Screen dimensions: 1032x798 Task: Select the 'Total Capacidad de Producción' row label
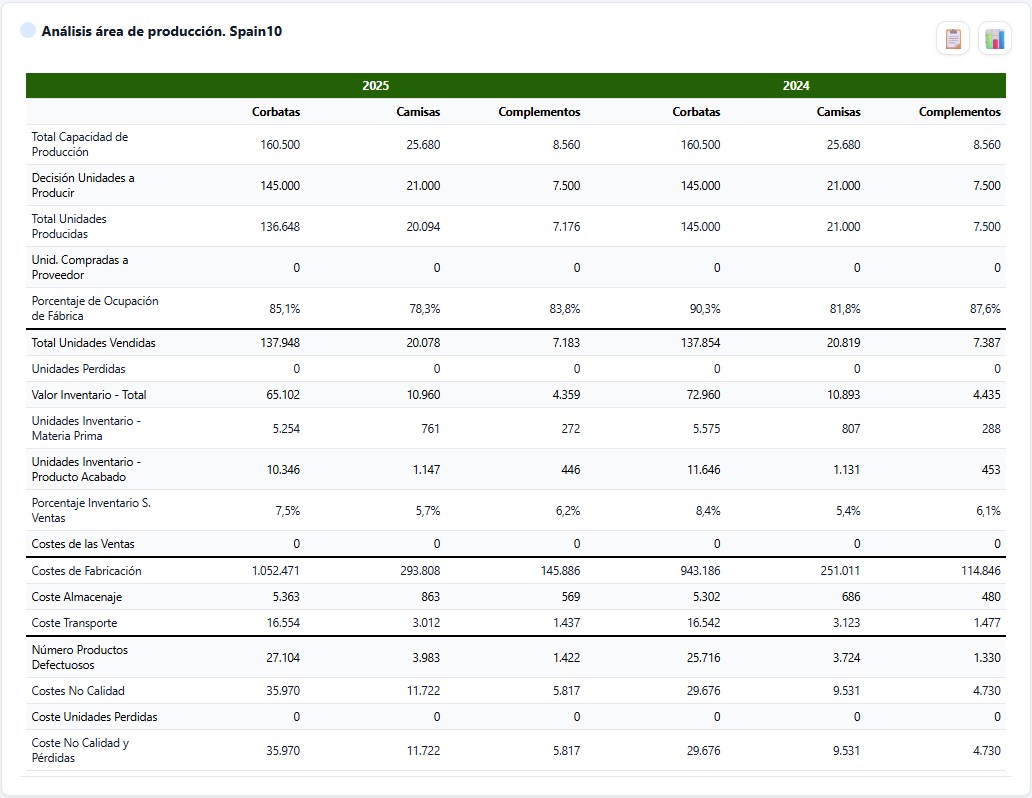pos(80,144)
